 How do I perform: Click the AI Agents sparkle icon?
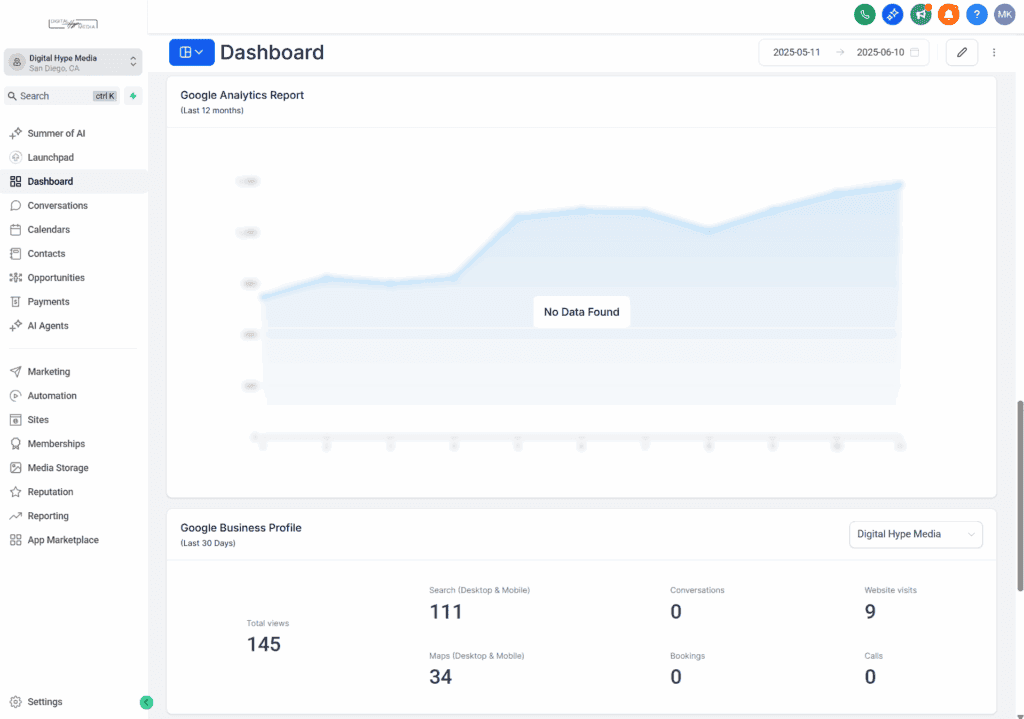[16, 326]
